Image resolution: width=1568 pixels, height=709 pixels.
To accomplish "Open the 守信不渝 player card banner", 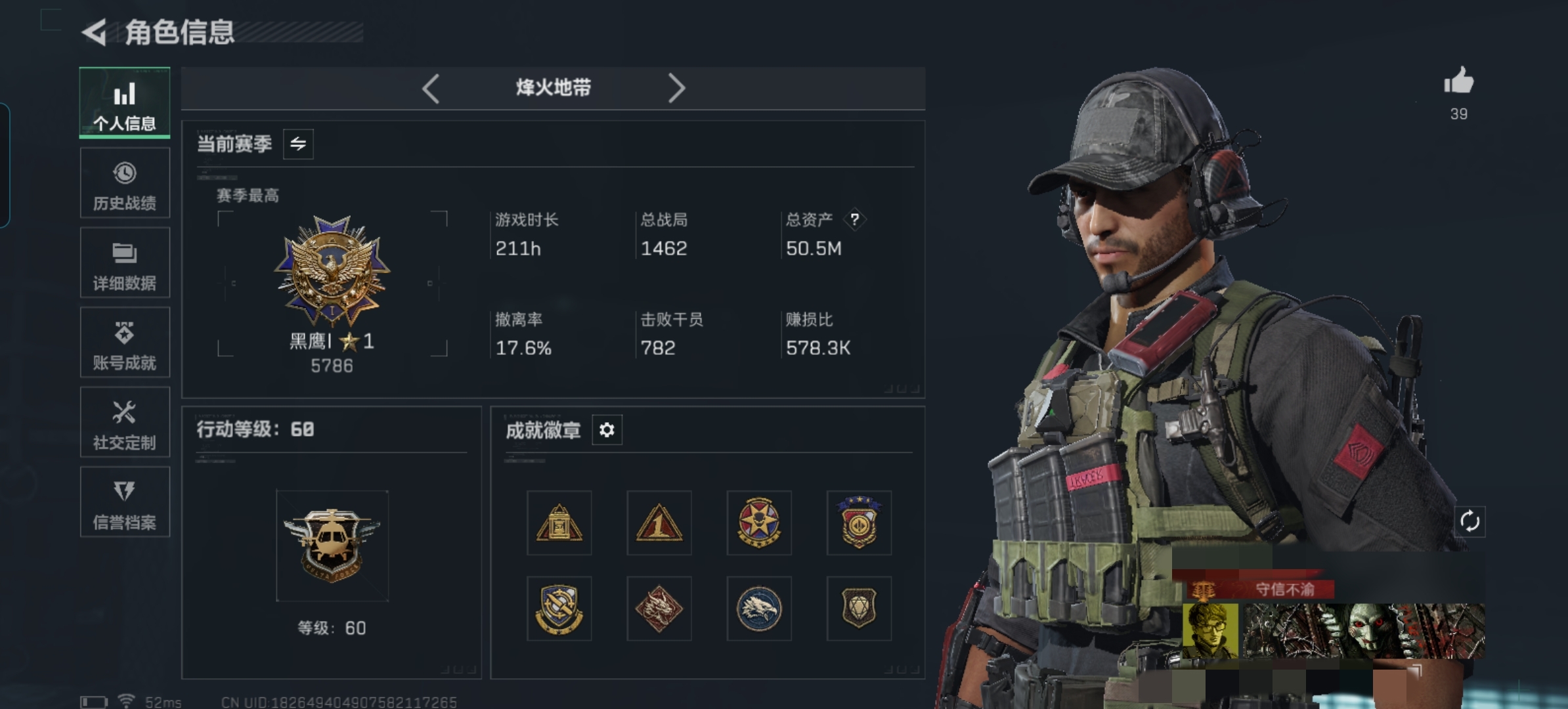I will click(x=1328, y=620).
